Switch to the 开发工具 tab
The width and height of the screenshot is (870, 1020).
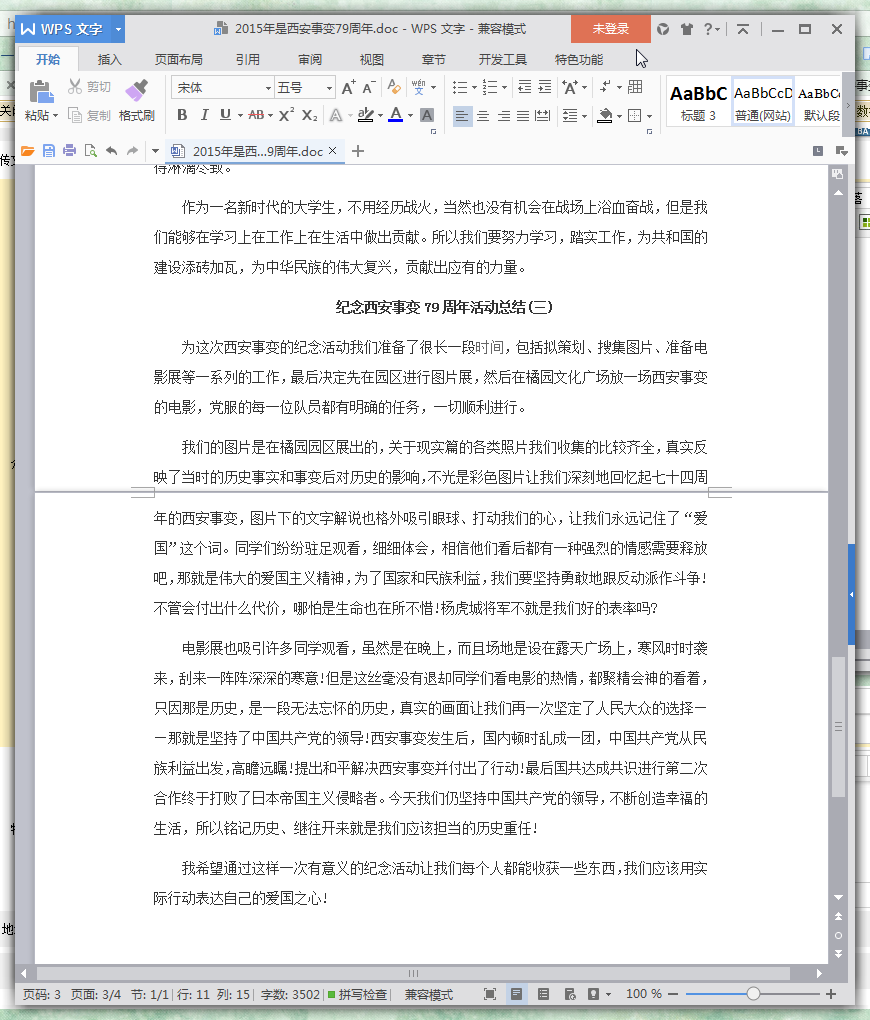(x=502, y=59)
